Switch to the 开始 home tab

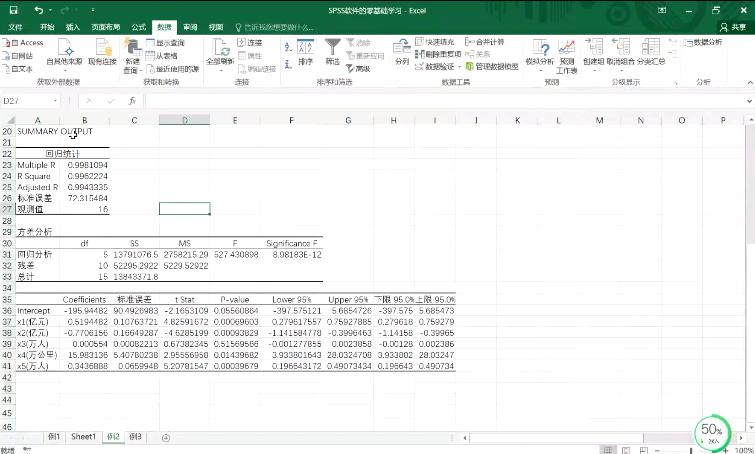click(47, 27)
